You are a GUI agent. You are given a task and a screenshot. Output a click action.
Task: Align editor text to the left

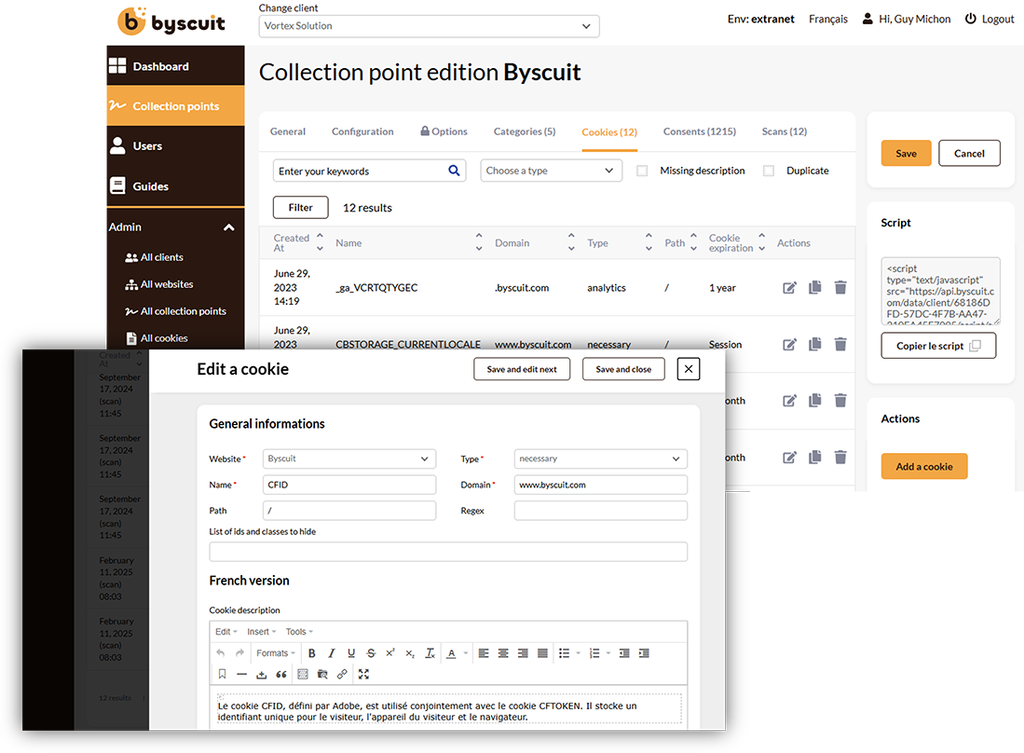483,653
